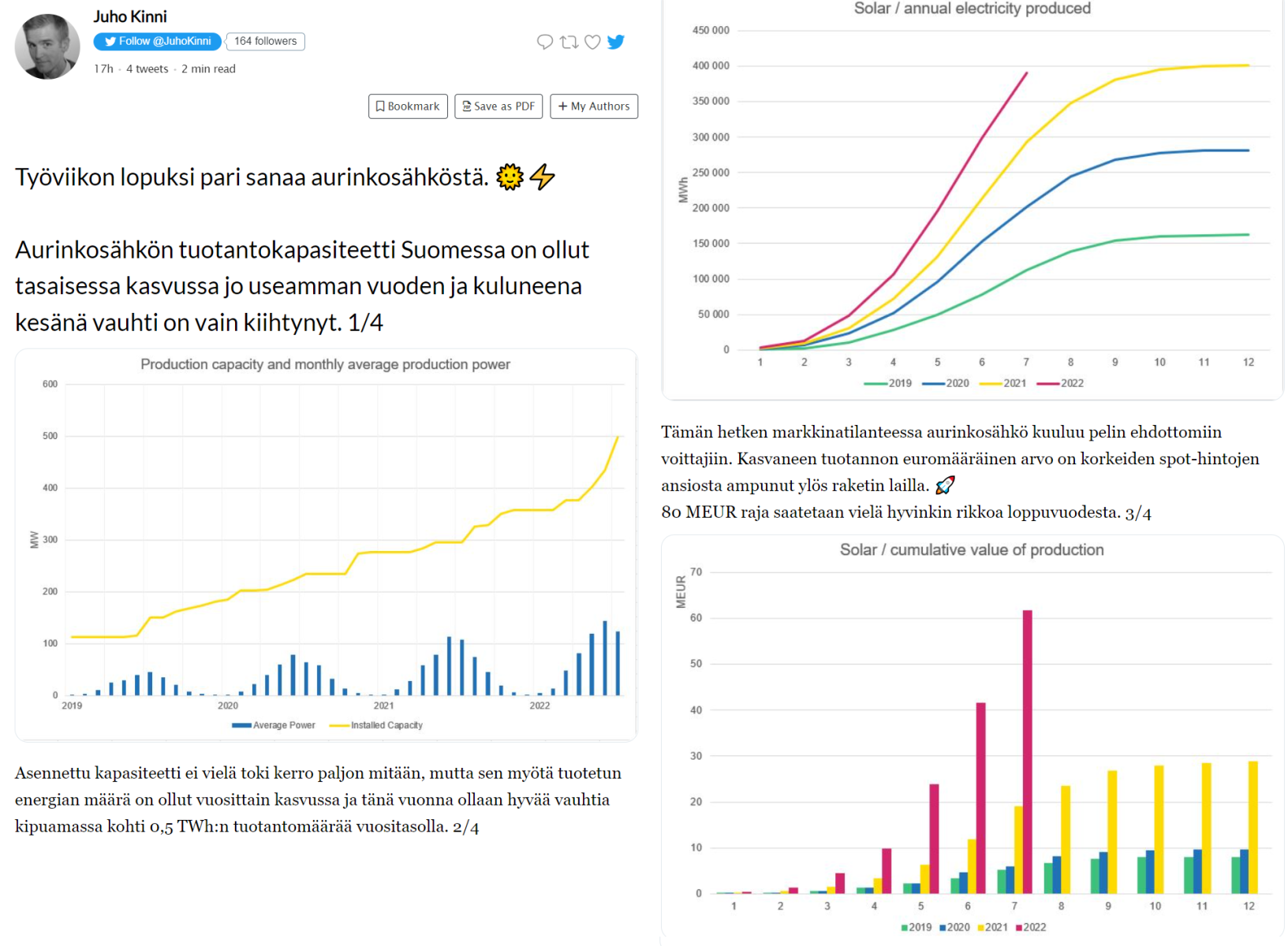Click the Installed Capacity legend entry
This screenshot has height=946, width=1288.
377,725
